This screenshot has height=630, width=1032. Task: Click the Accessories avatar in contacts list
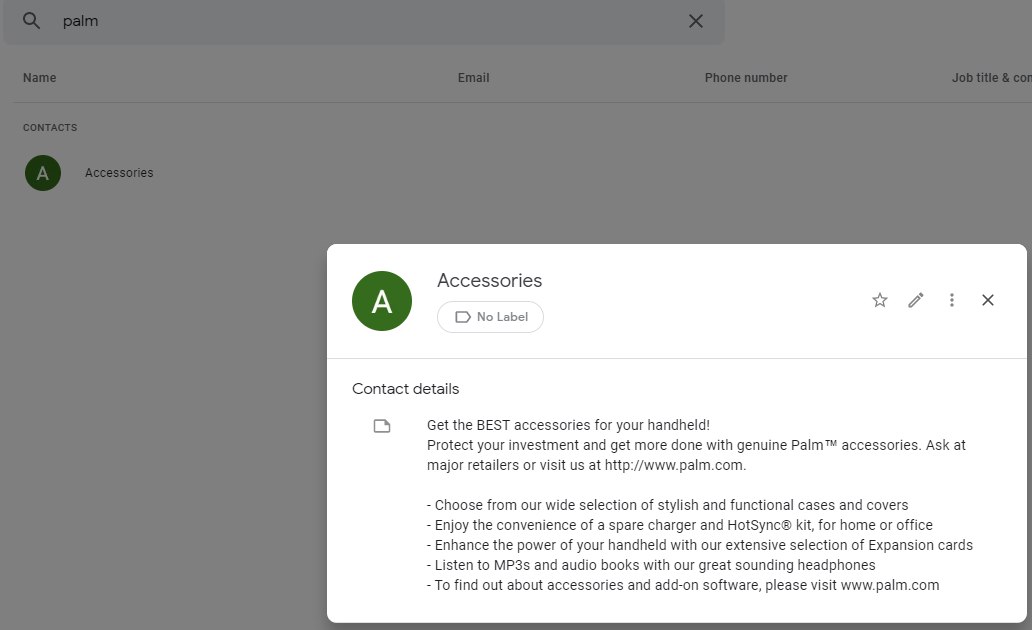[43, 173]
